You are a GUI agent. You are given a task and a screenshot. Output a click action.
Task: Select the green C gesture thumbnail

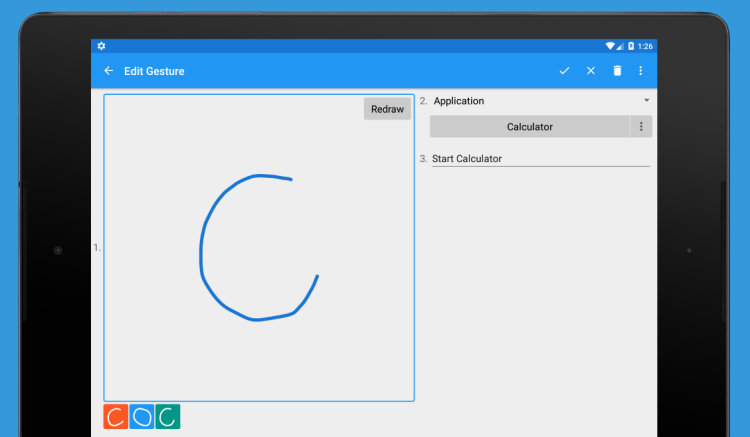point(167,416)
